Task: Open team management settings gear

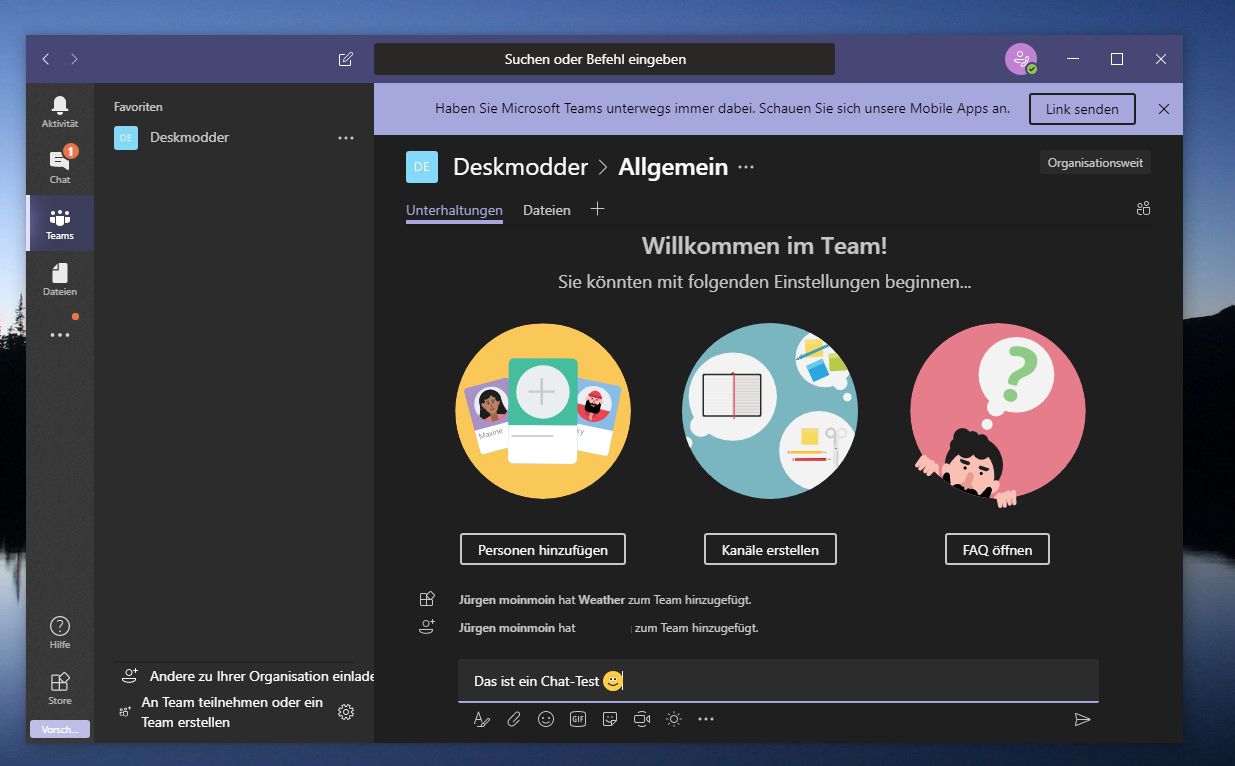Action: (x=346, y=712)
